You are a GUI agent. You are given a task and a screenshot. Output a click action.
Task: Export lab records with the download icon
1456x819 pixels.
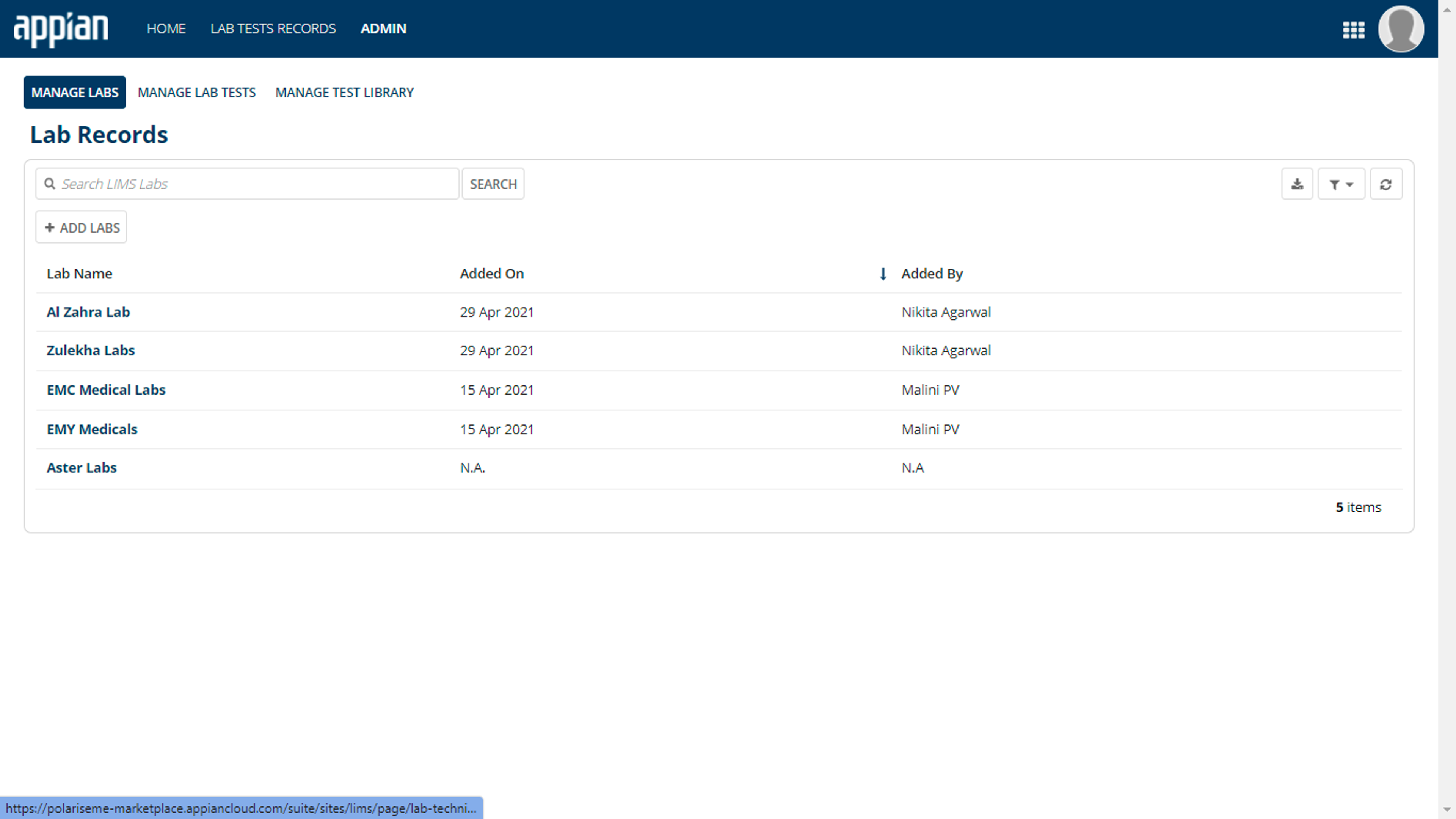[x=1297, y=184]
